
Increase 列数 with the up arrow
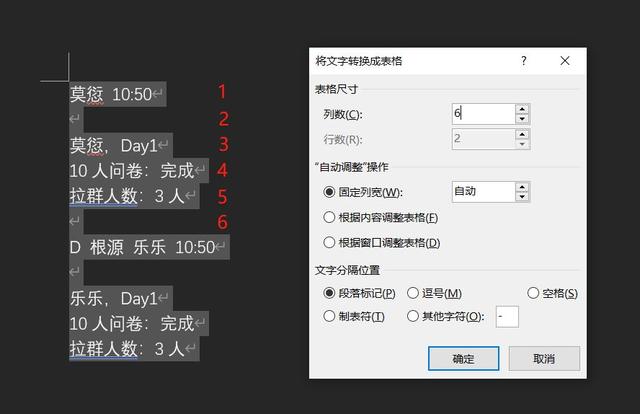(521, 109)
